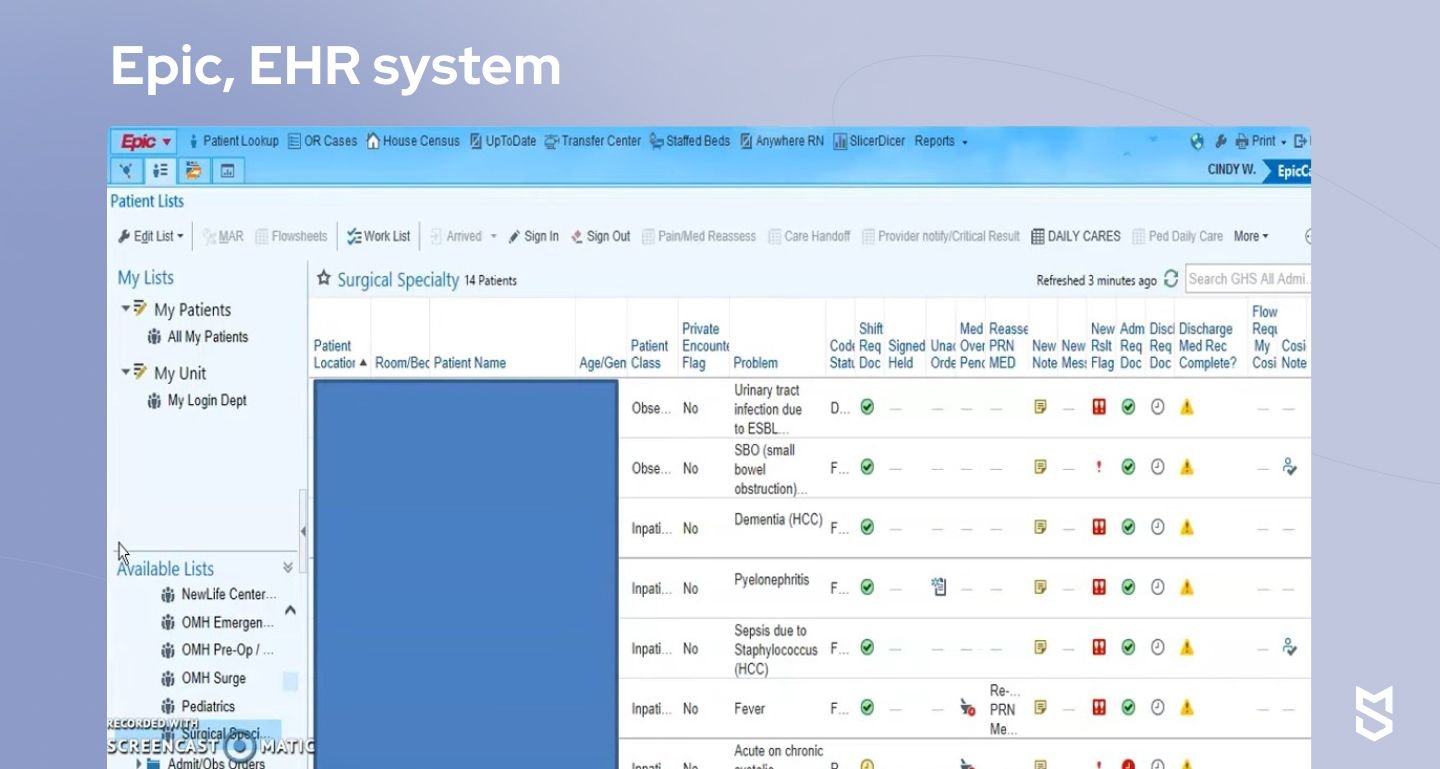Open Transfer Center in the toolbar
The height and width of the screenshot is (769, 1440).
click(592, 141)
